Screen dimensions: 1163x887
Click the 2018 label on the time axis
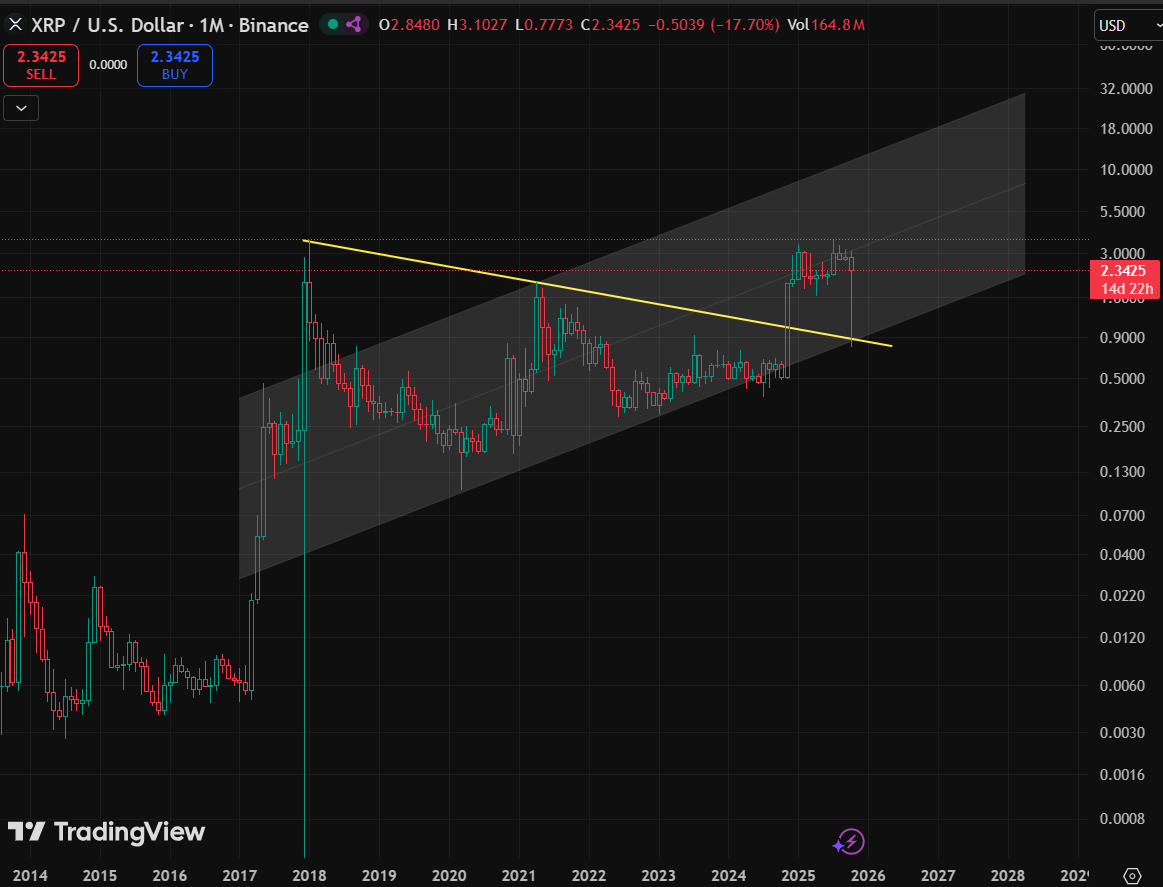coord(309,875)
